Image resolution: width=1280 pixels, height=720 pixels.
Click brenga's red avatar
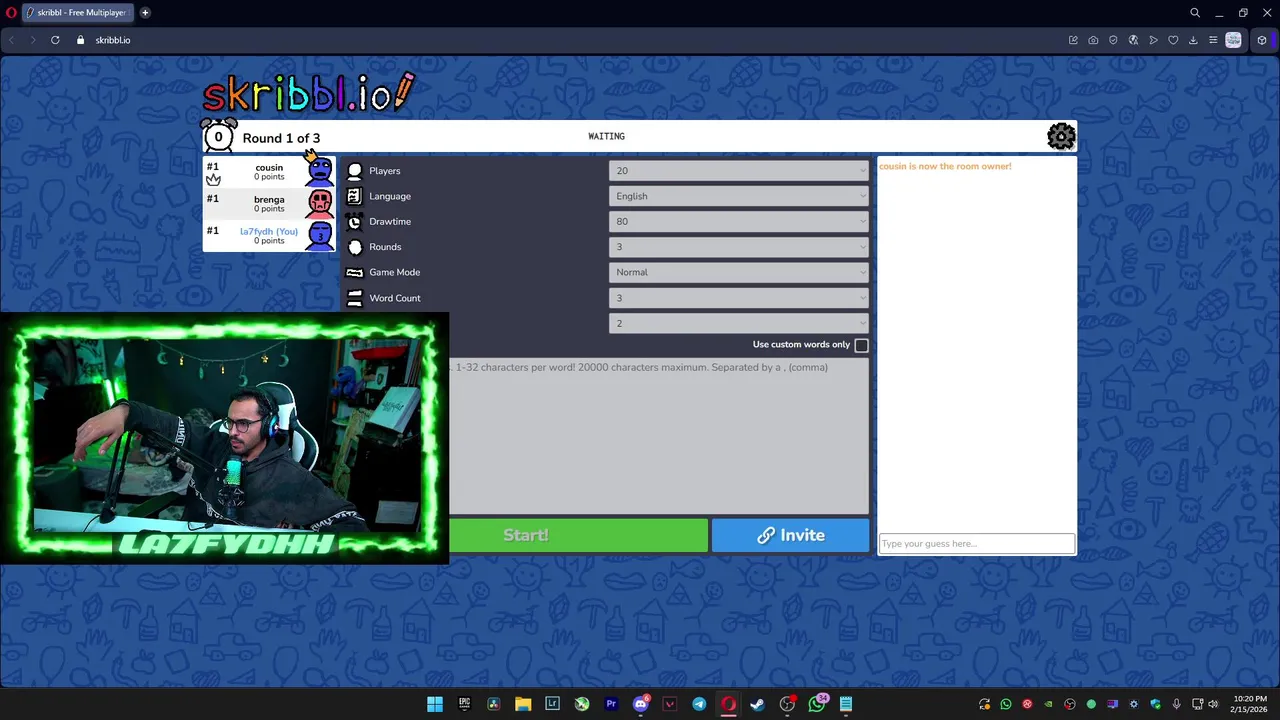(320, 203)
